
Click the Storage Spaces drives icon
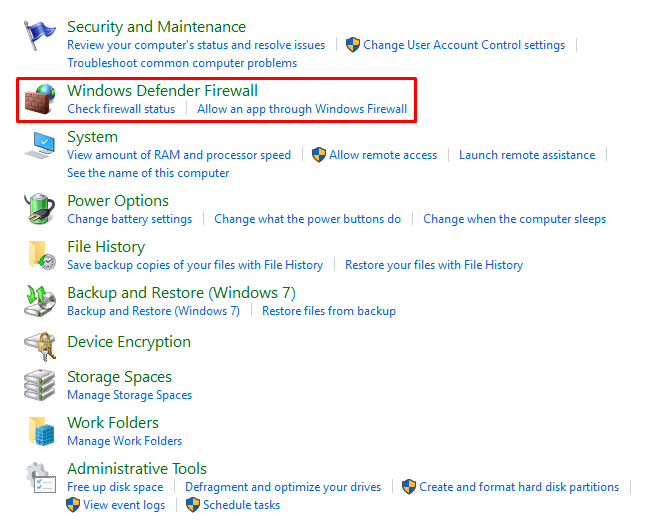[x=39, y=385]
